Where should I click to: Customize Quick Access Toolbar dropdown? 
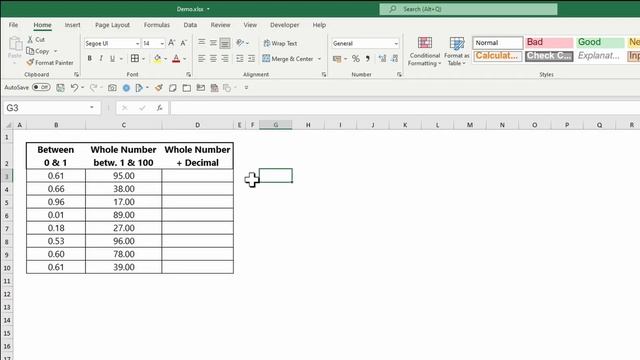(246, 88)
